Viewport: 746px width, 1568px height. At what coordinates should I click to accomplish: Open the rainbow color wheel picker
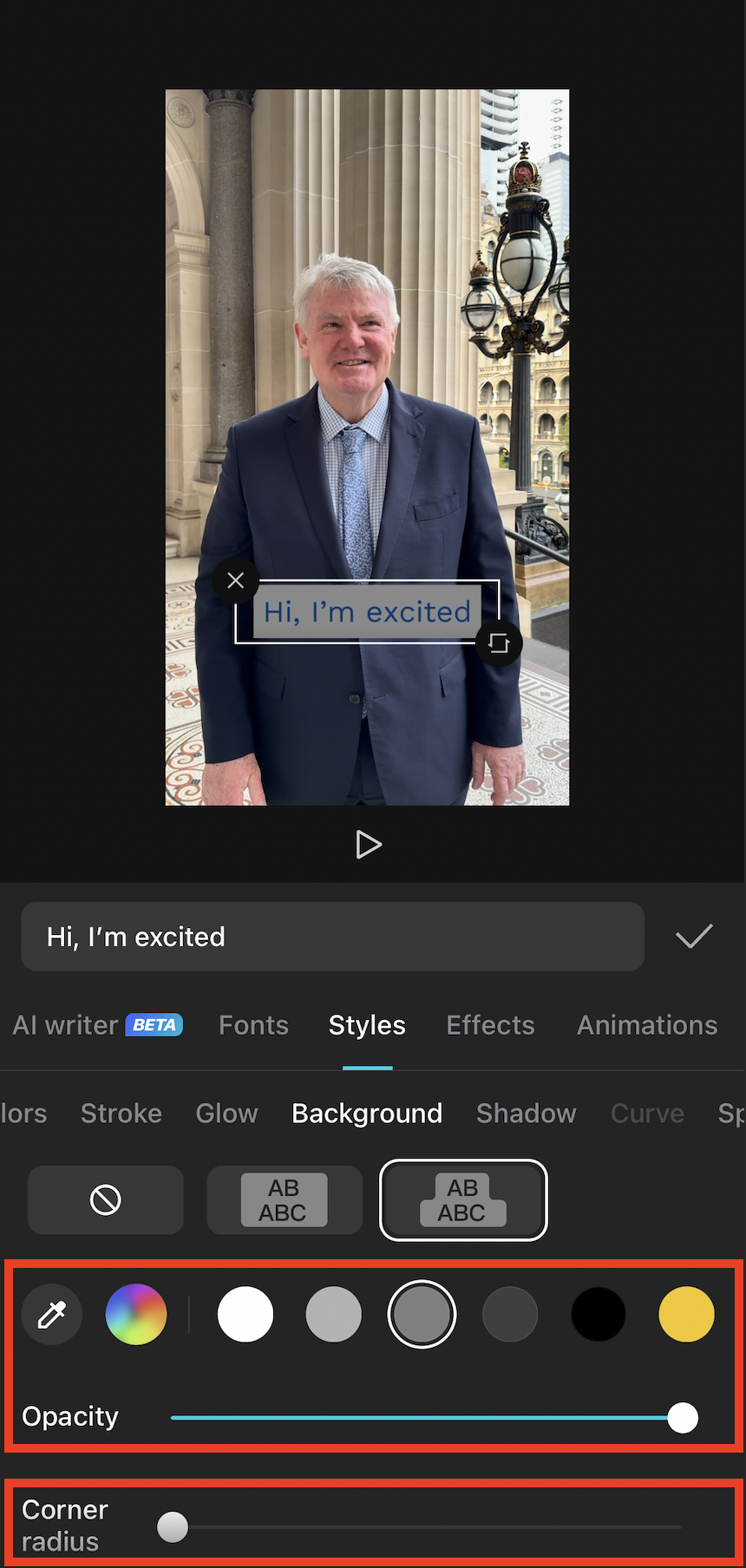coord(136,1314)
